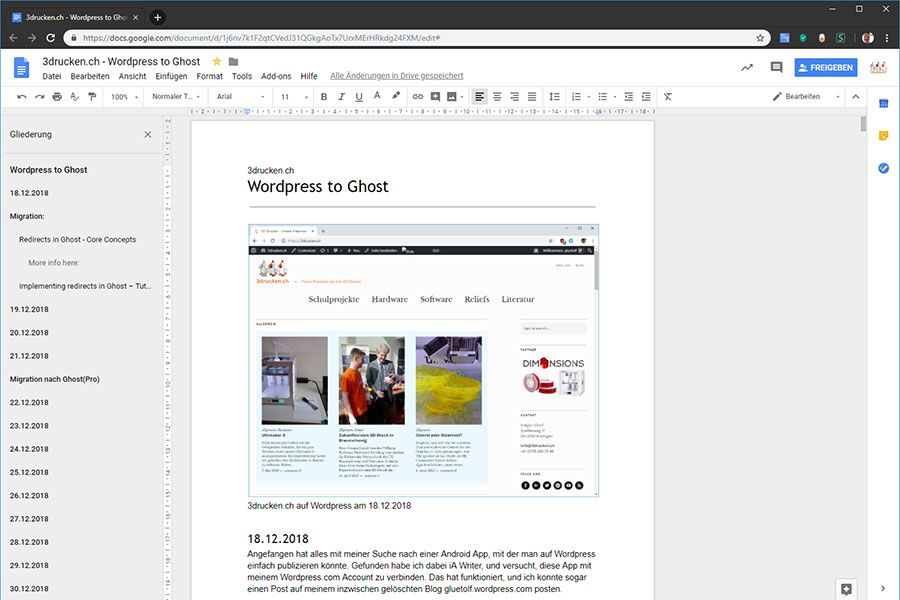Add a comment from the toolbar
900x600 pixels.
point(435,96)
